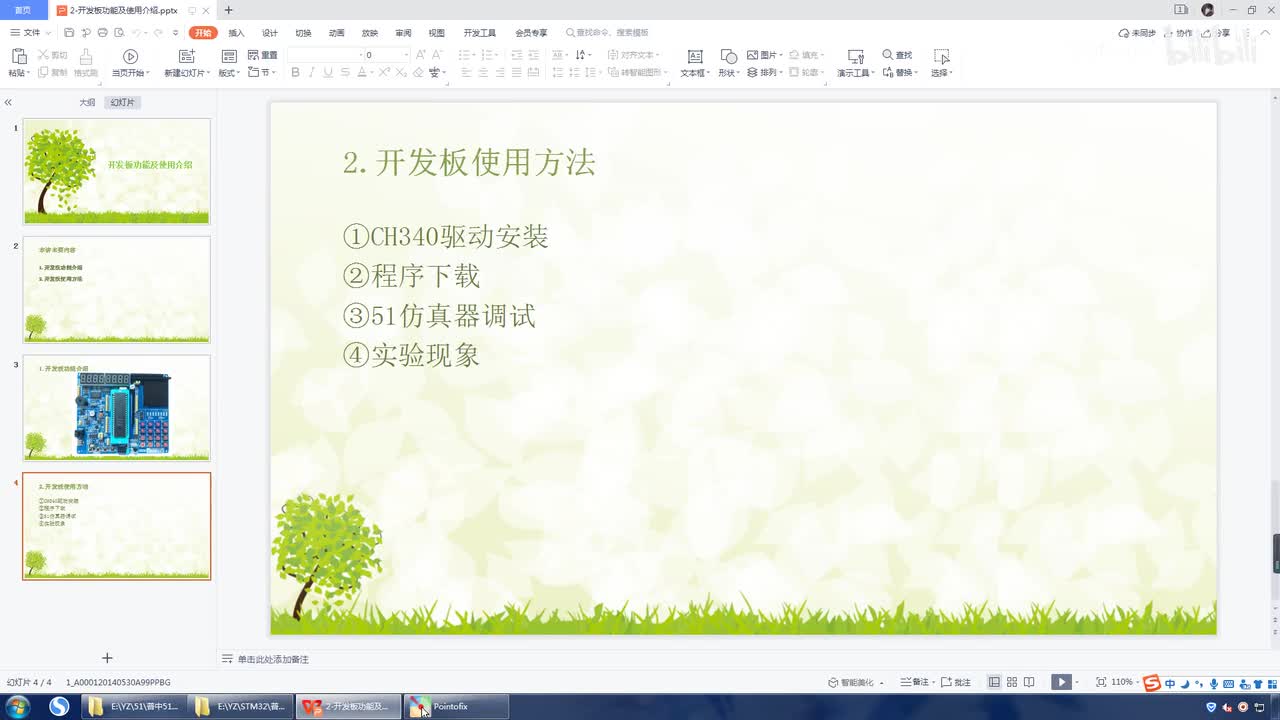Image resolution: width=1280 pixels, height=720 pixels.
Task: Open the 形状 shapes tool
Action: [x=729, y=56]
